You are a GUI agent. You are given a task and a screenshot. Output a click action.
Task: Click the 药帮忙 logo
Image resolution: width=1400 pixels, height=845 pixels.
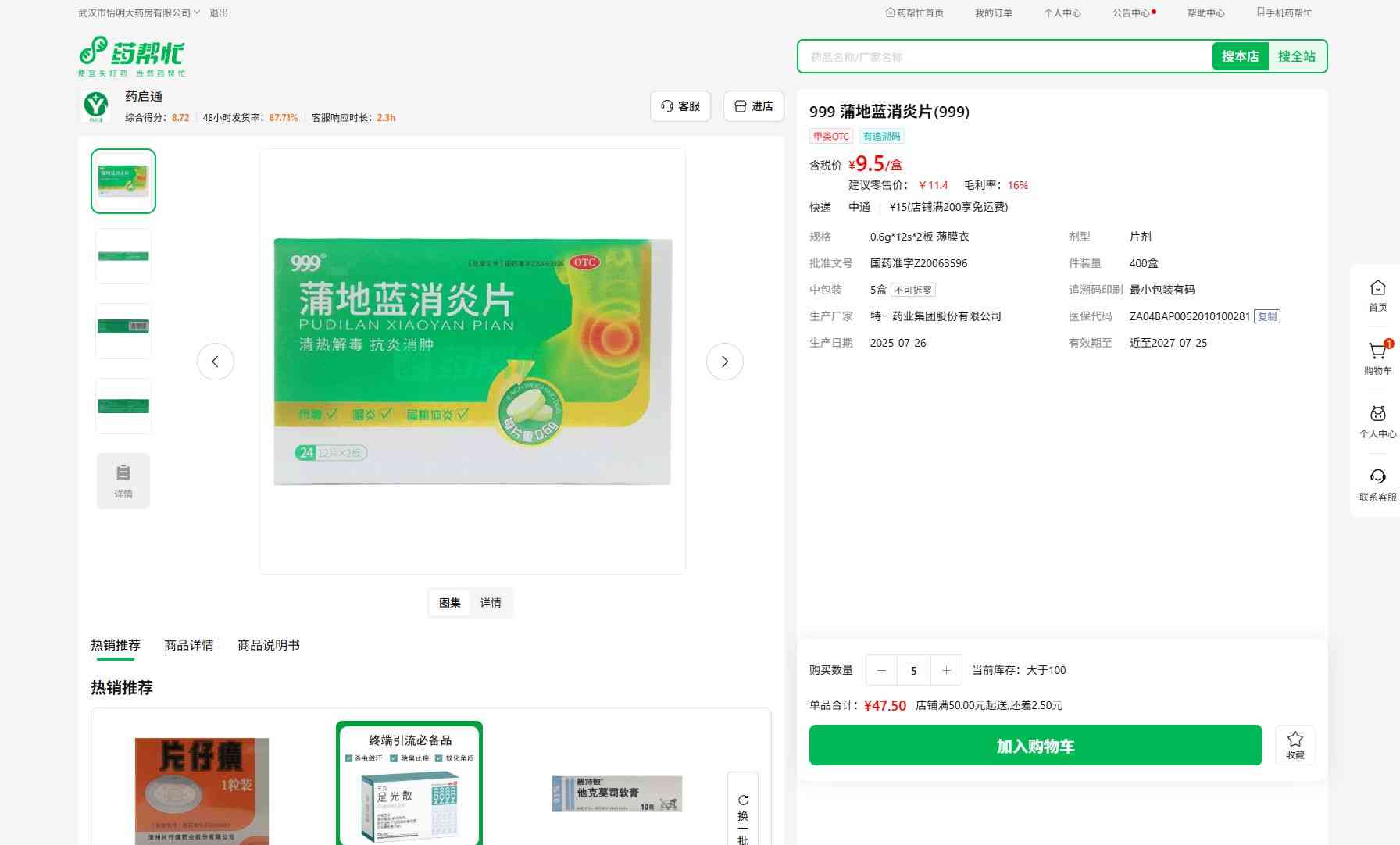coord(132,56)
